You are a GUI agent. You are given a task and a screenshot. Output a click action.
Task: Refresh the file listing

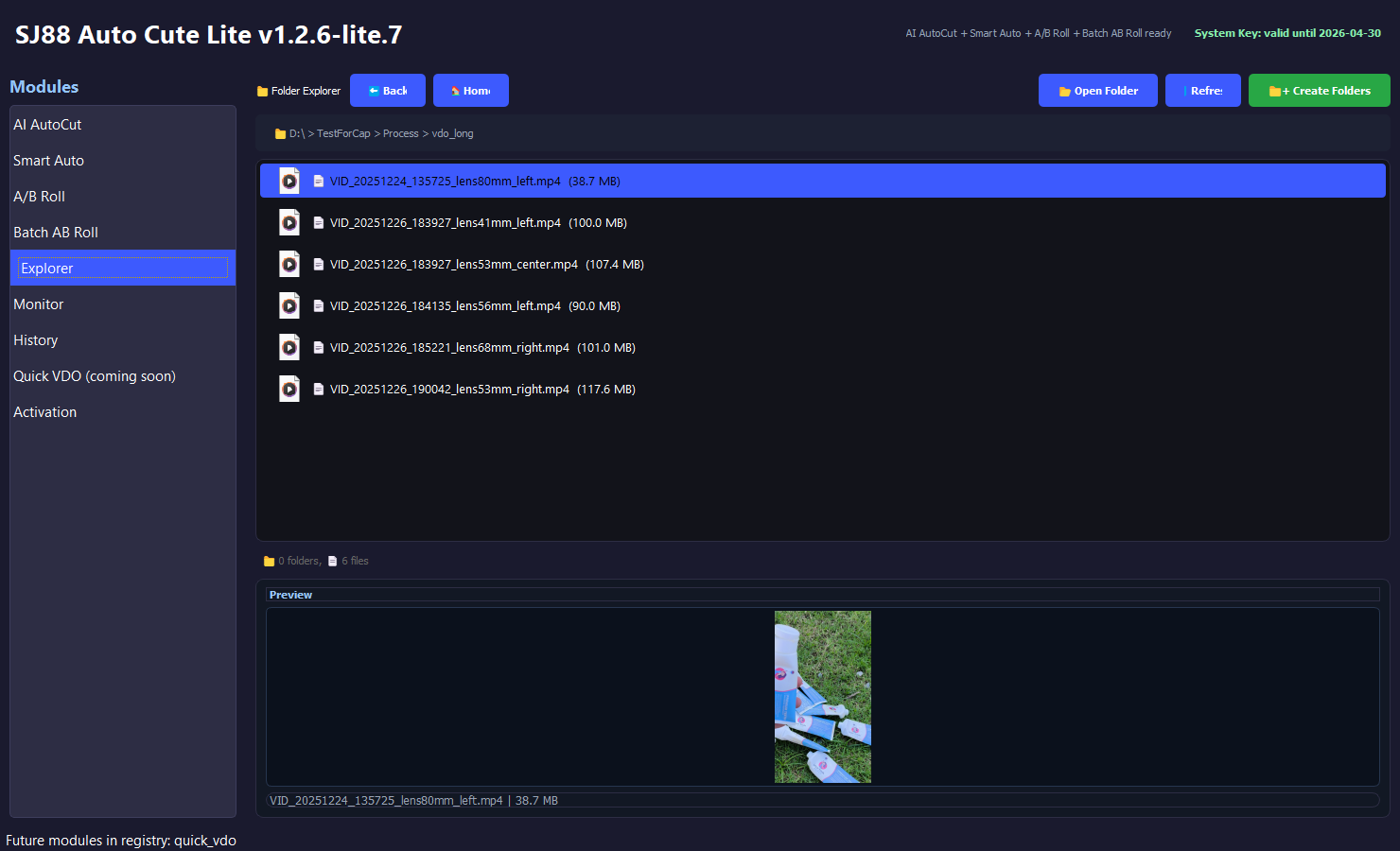coord(1202,90)
